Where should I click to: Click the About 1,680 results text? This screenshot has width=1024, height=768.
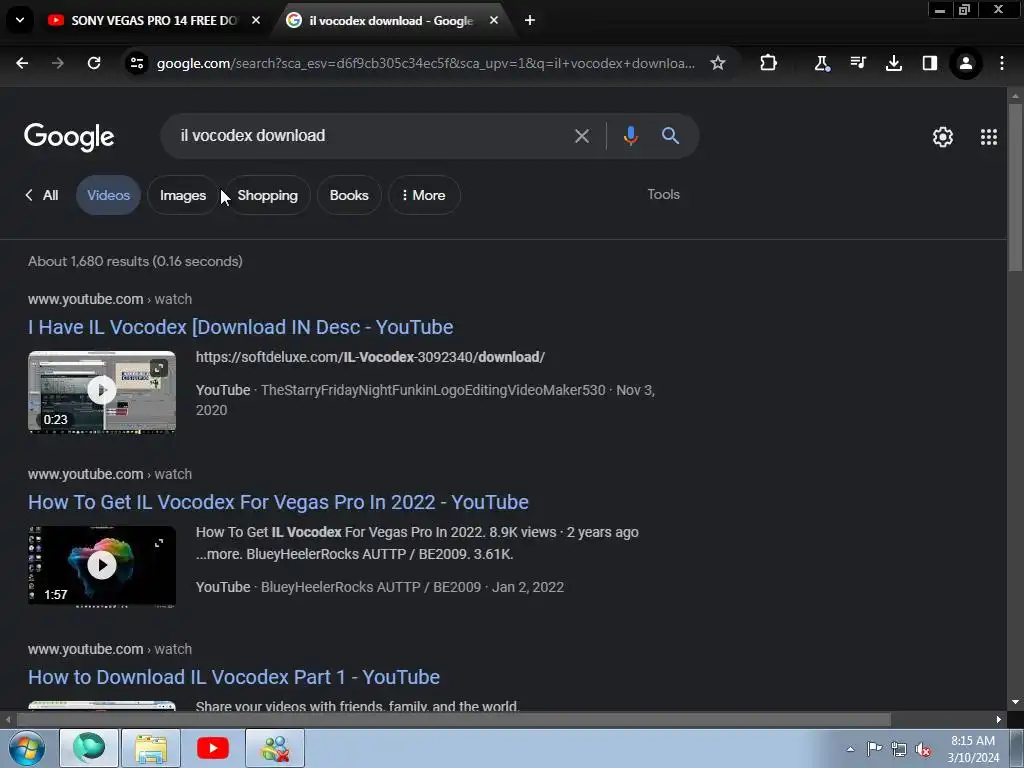tap(135, 261)
